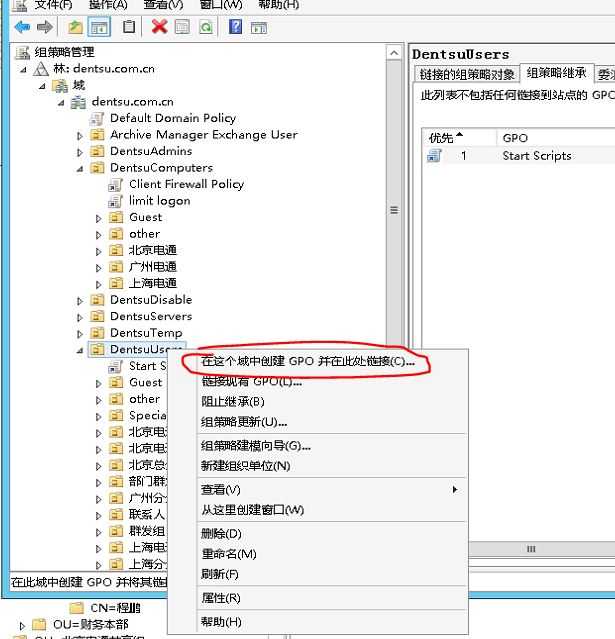Screen dimensions: 615x639
Task: Choose 删除(D) from context menu
Action: 221,533
